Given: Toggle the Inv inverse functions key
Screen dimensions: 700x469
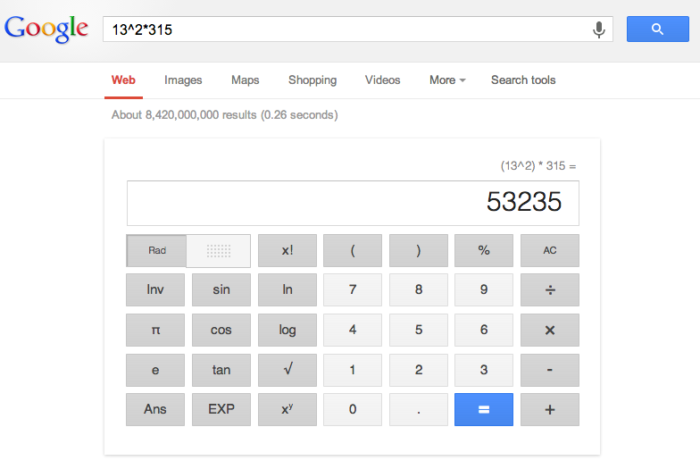Looking at the screenshot, I should (x=155, y=290).
